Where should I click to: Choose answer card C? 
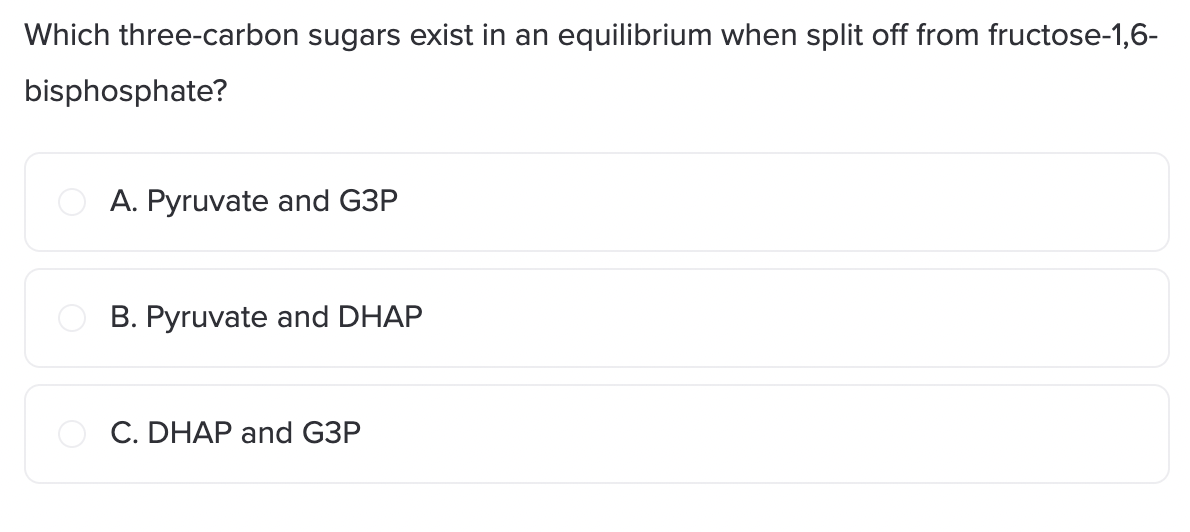pyautogui.click(x=597, y=434)
